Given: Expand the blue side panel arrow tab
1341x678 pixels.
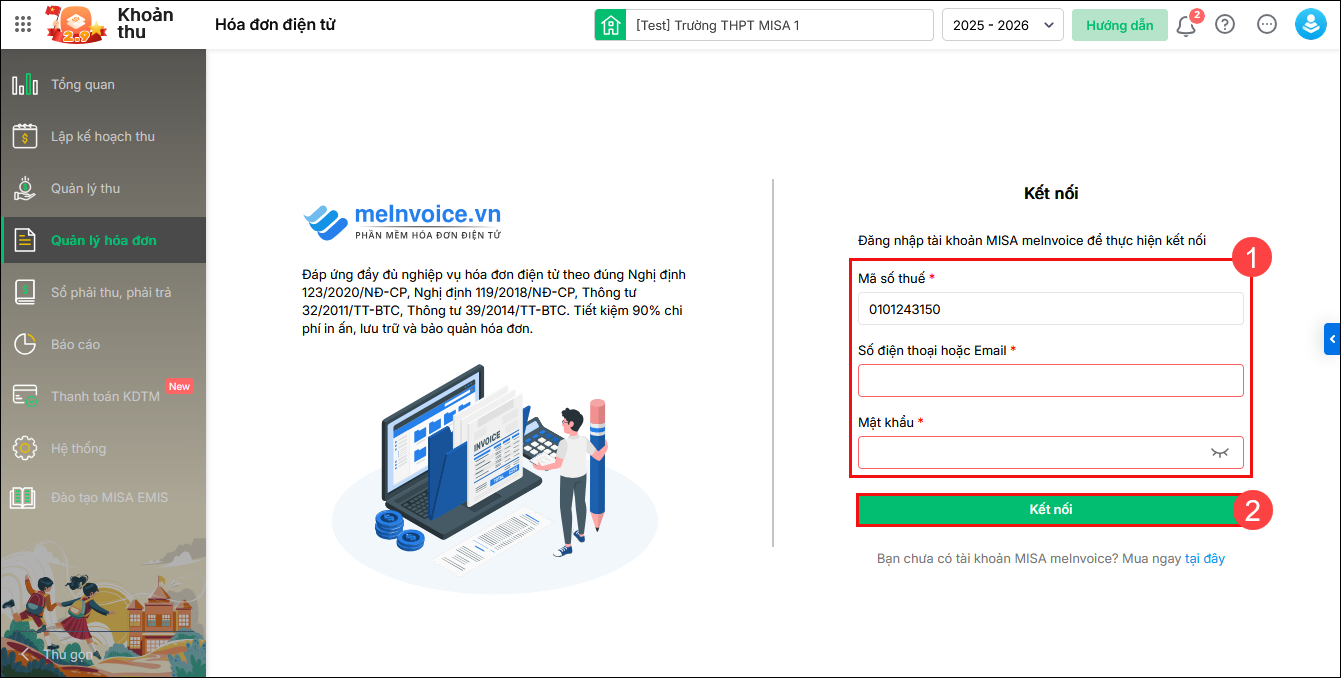Looking at the screenshot, I should pos(1332,340).
